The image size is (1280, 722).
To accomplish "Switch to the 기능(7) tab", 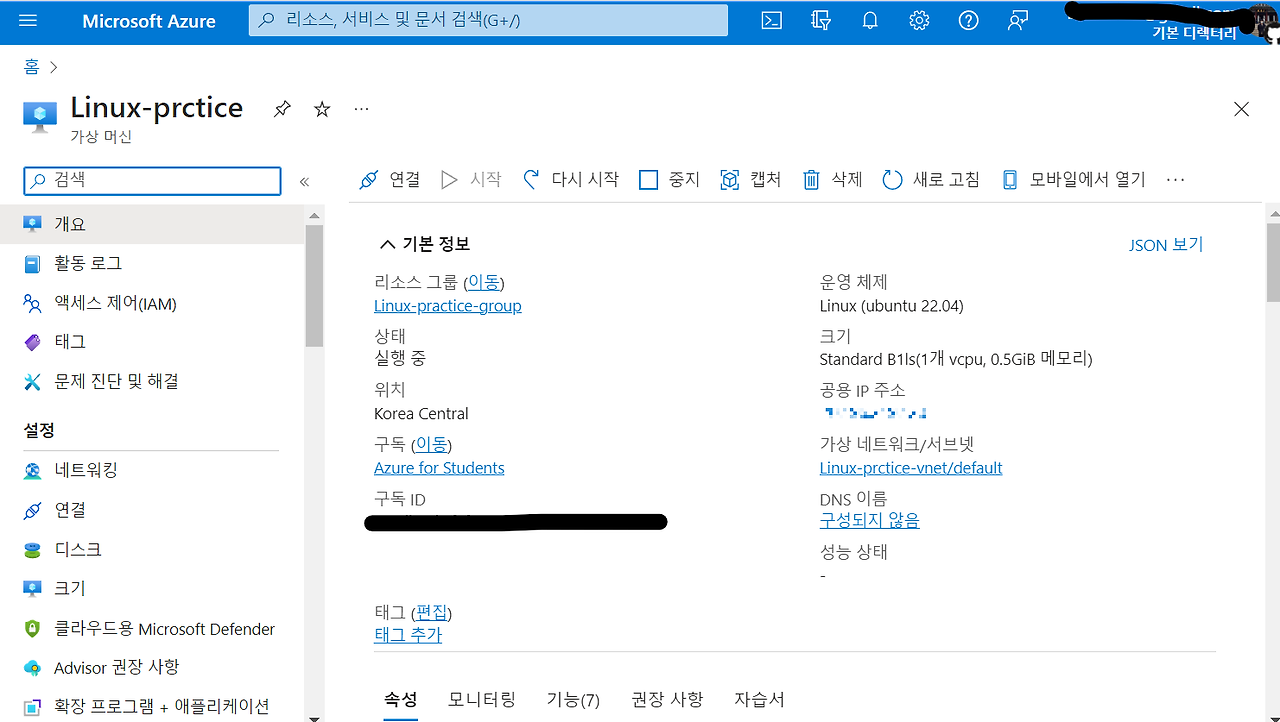I will tap(573, 700).
